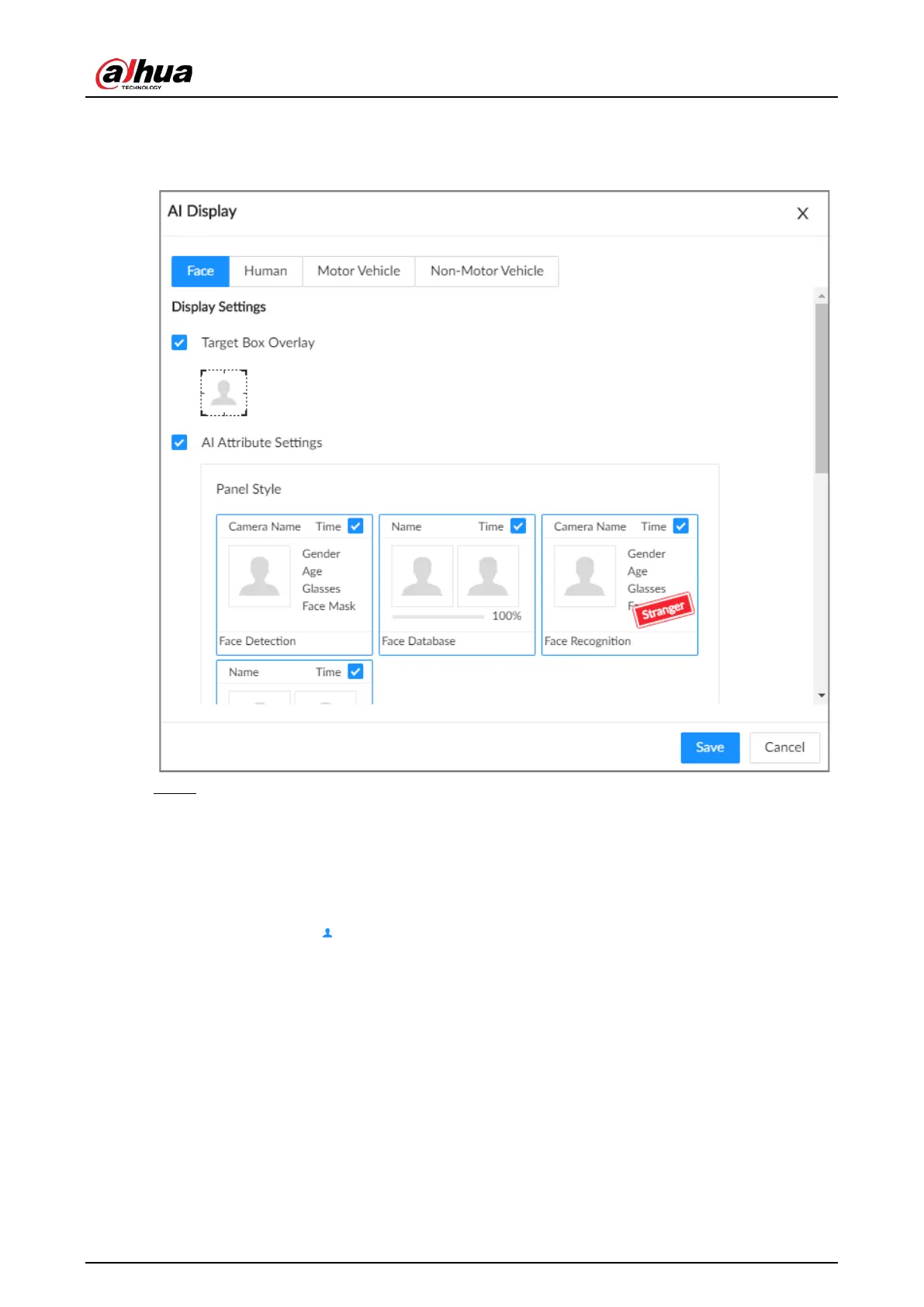
Task: Close the AI Display dialog with X
Action: (802, 213)
